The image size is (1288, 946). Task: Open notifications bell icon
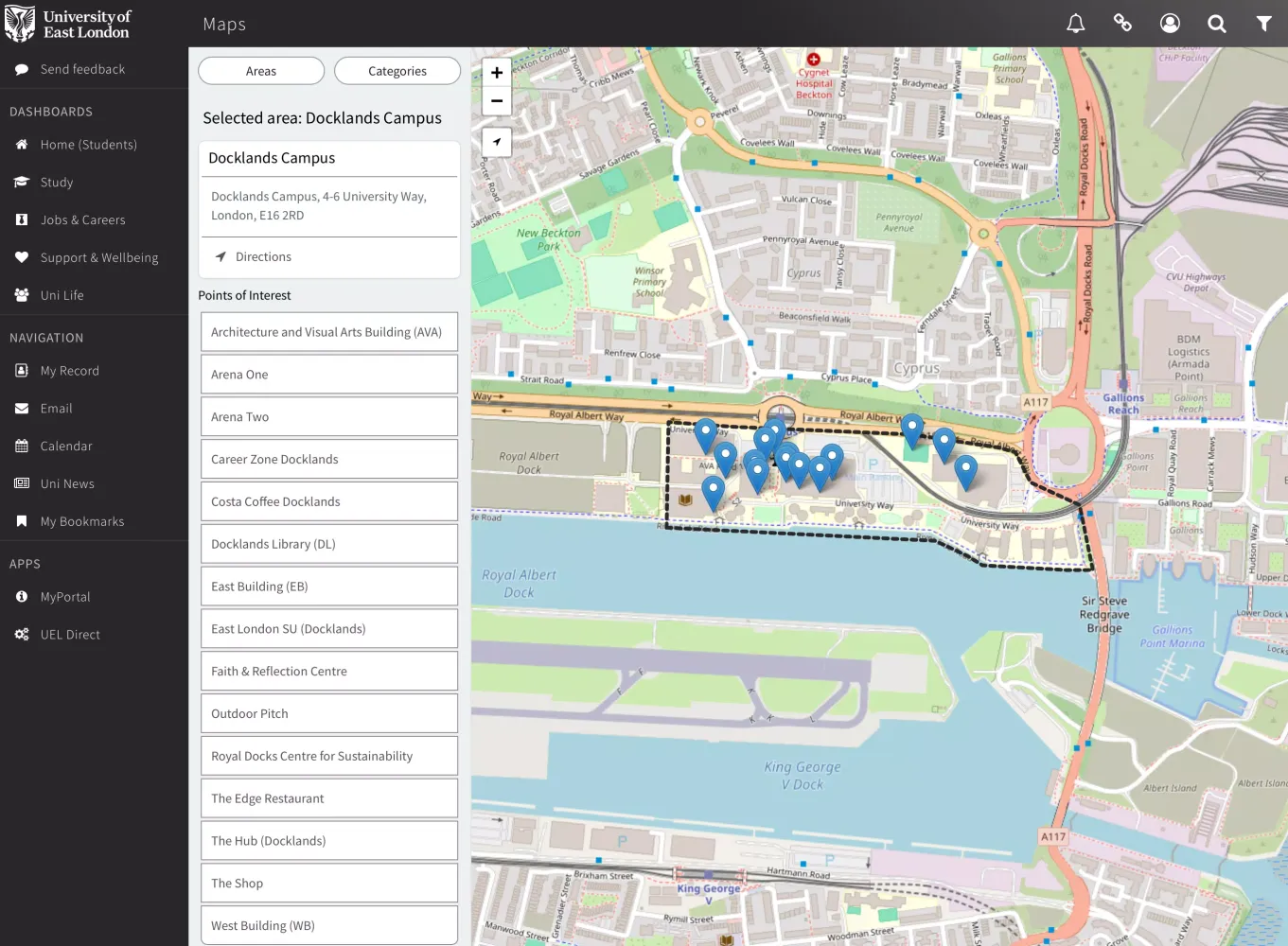(x=1075, y=24)
